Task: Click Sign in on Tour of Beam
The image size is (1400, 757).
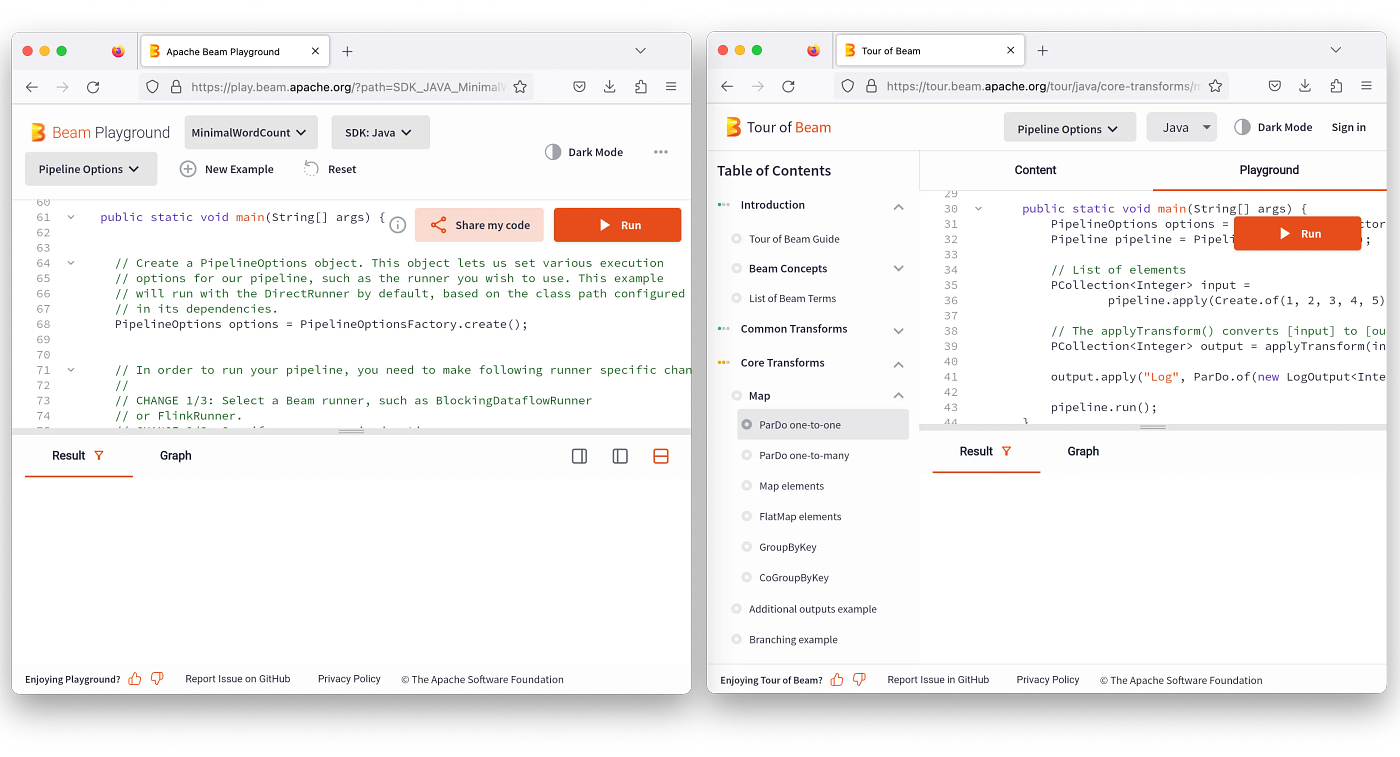Action: (1349, 127)
